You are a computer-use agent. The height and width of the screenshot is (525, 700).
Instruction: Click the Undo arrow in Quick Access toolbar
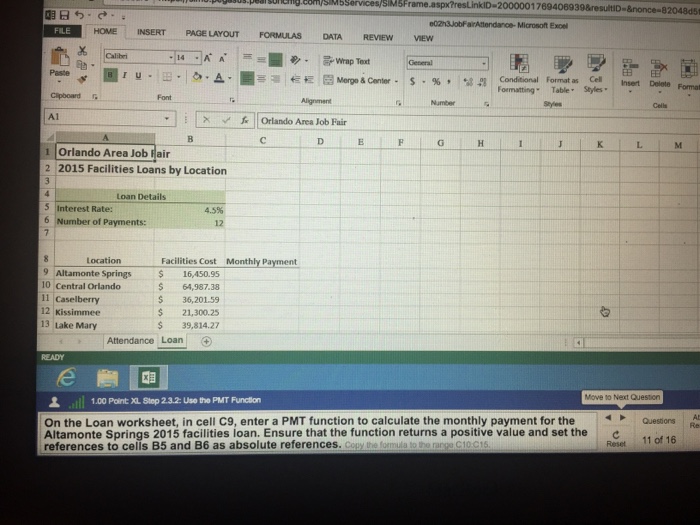79,16
